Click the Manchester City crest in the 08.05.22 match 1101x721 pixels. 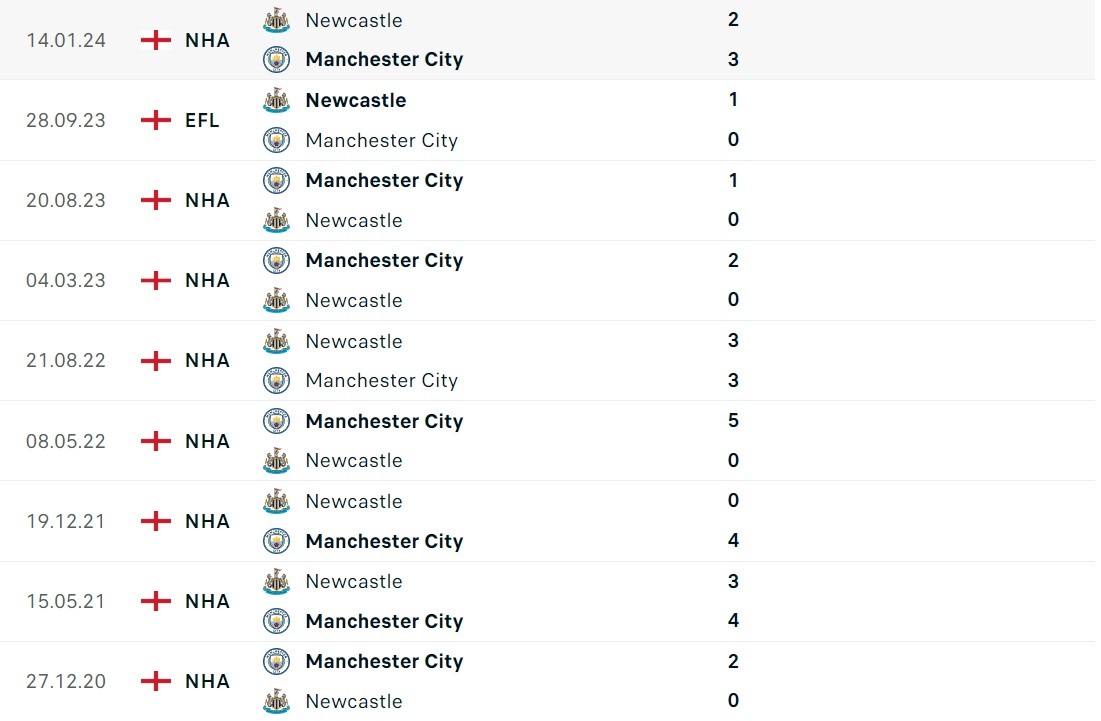(276, 421)
